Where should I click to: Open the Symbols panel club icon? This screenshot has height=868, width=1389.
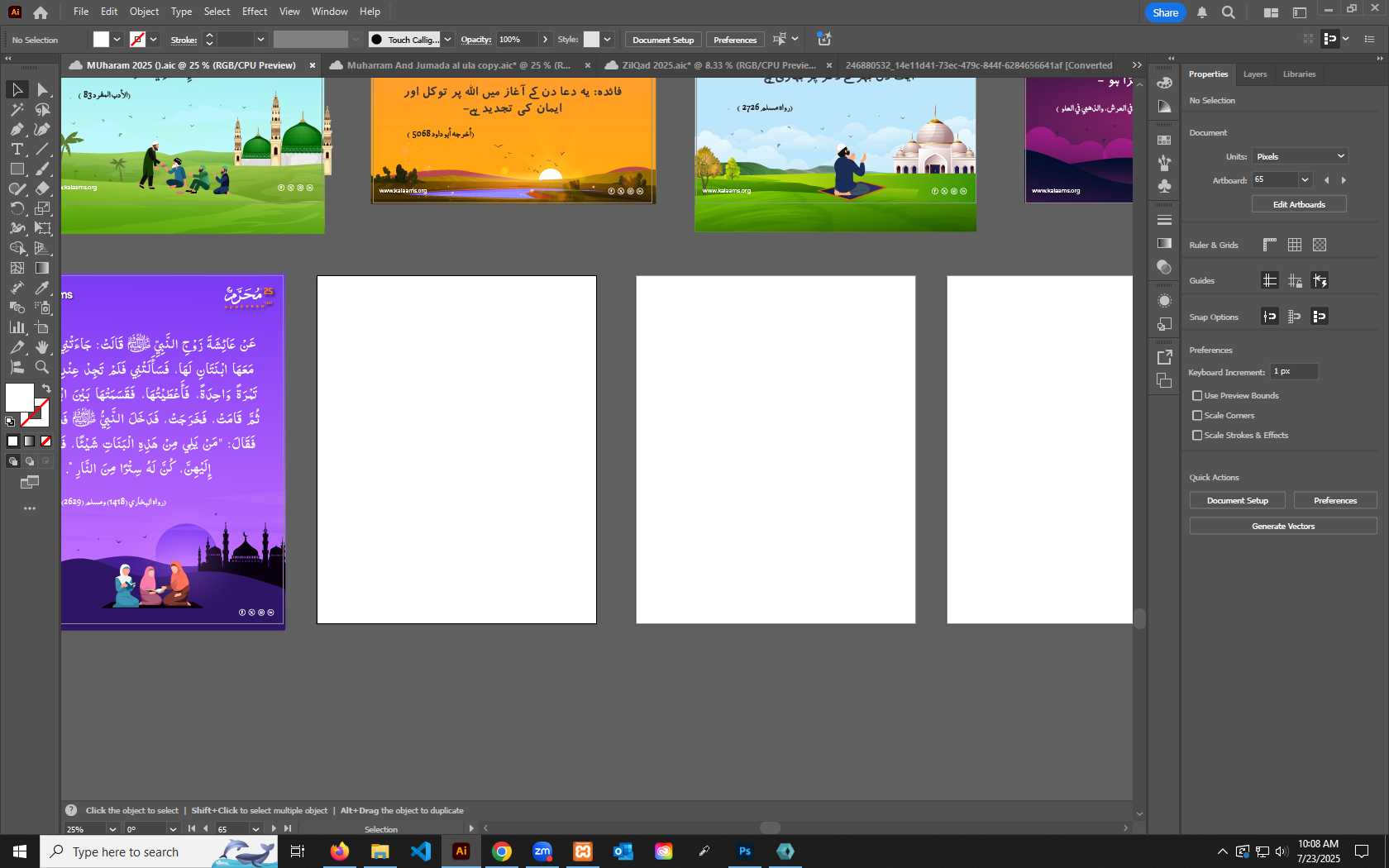[1164, 186]
